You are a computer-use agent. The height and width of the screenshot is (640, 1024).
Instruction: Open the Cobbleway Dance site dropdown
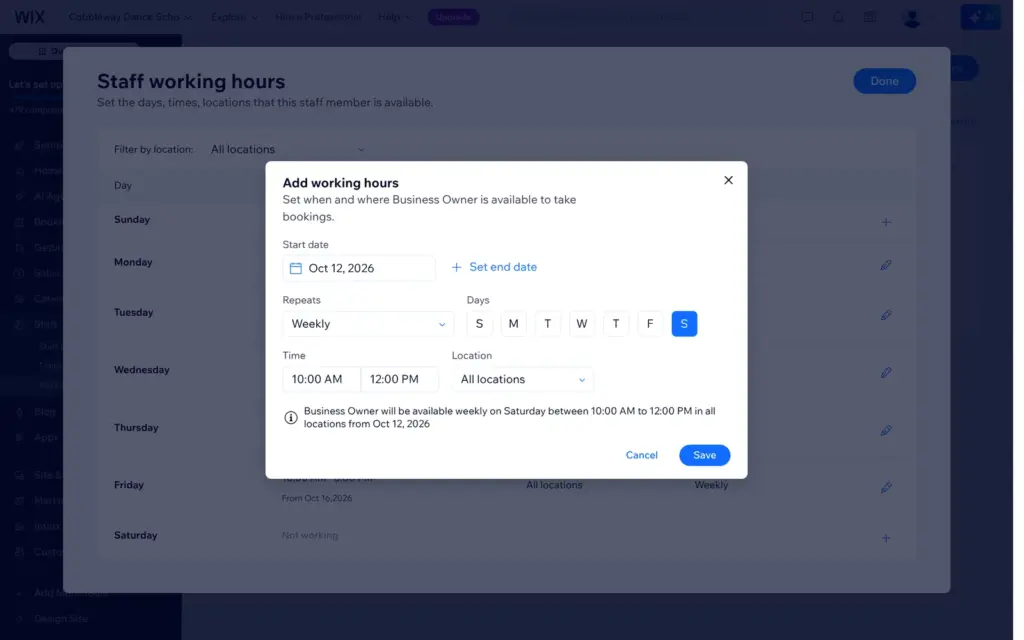point(130,17)
